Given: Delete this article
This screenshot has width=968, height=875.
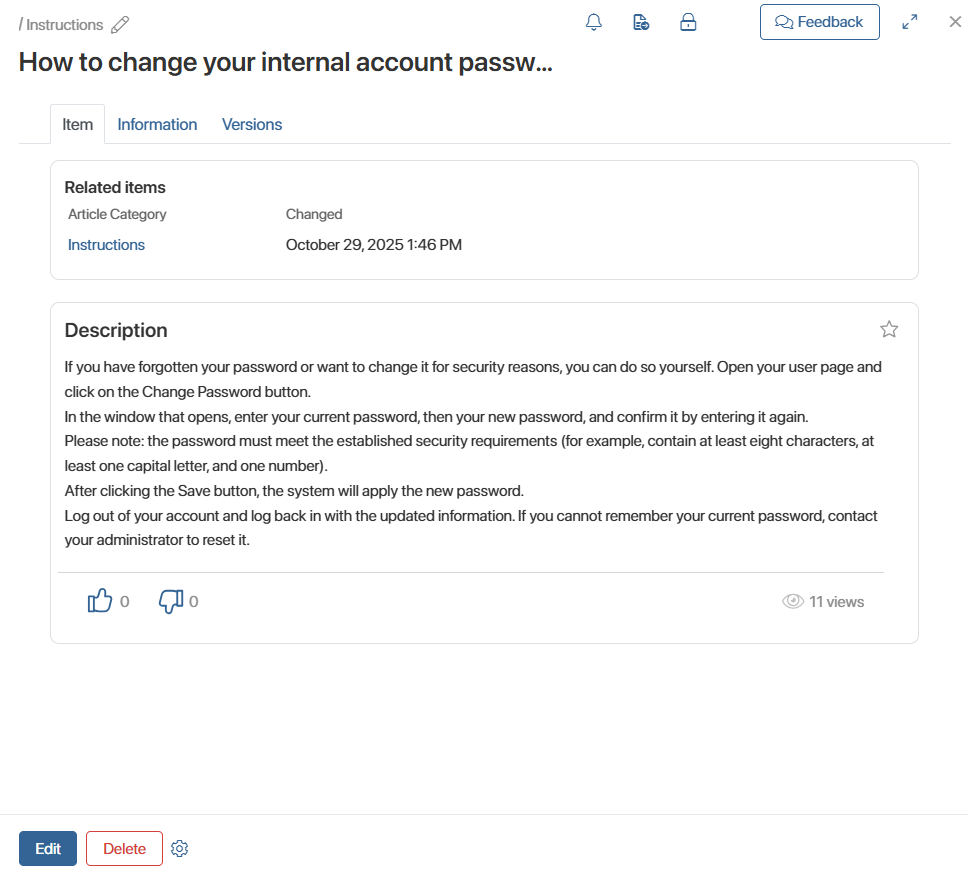Looking at the screenshot, I should click(124, 849).
